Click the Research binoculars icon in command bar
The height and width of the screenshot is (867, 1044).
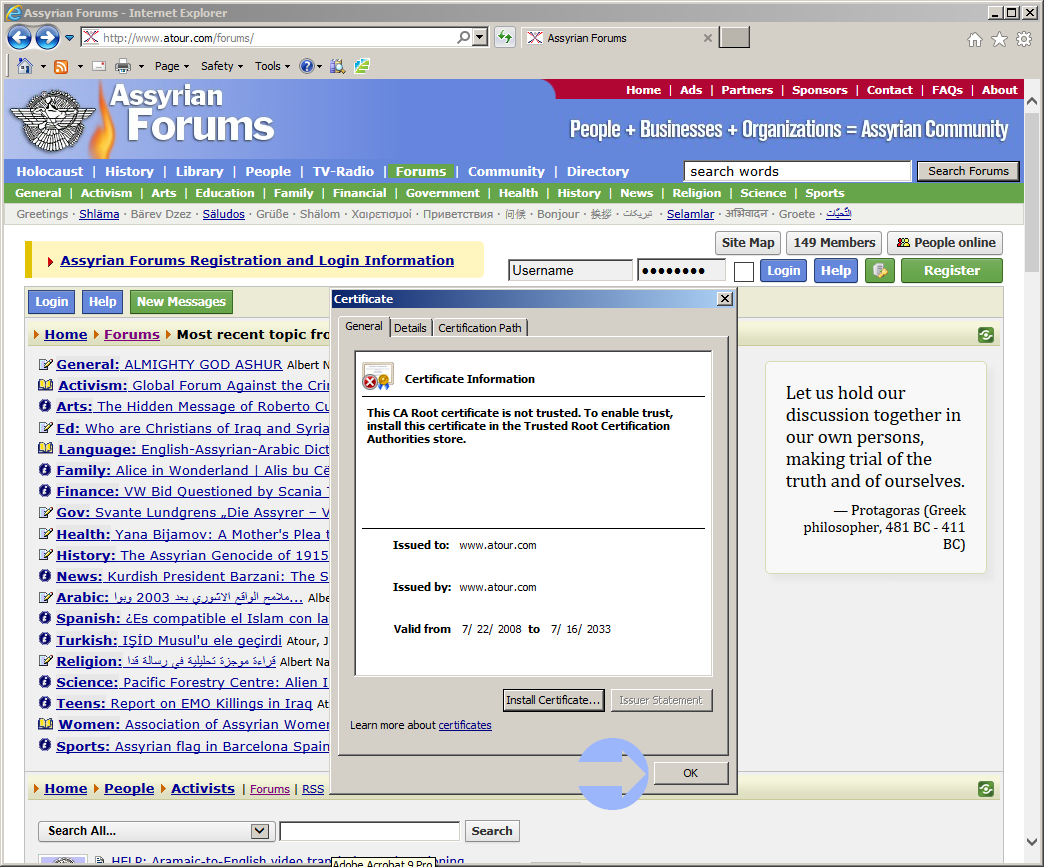coord(338,66)
